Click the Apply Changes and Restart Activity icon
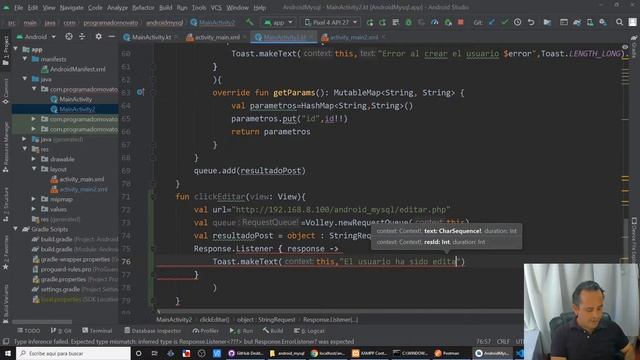The height and width of the screenshot is (360, 640). (370, 22)
